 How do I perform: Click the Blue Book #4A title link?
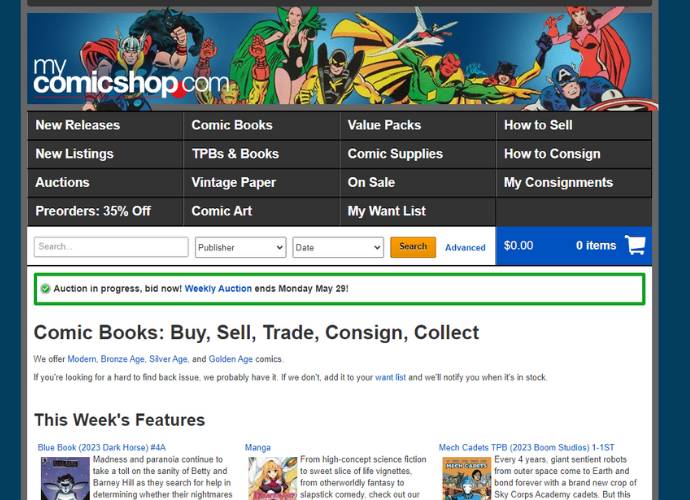pyautogui.click(x=102, y=448)
